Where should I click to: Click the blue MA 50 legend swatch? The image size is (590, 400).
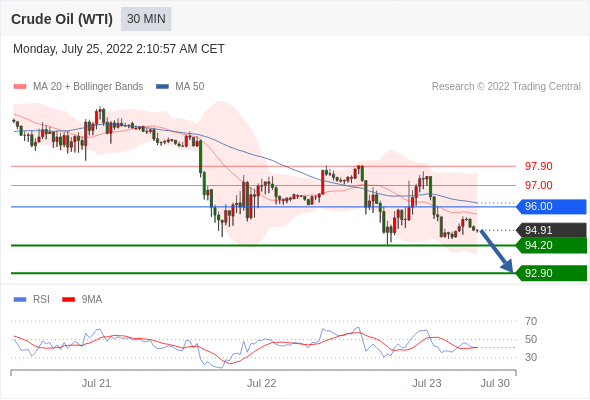click(162, 87)
